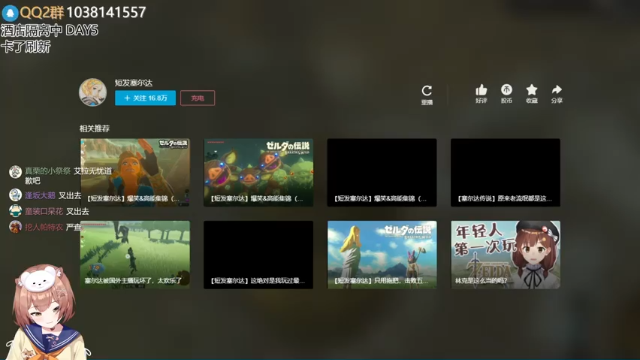Click the 酒店隔离中 DAYS overlay text
640x360 pixels.
[x=49, y=31]
